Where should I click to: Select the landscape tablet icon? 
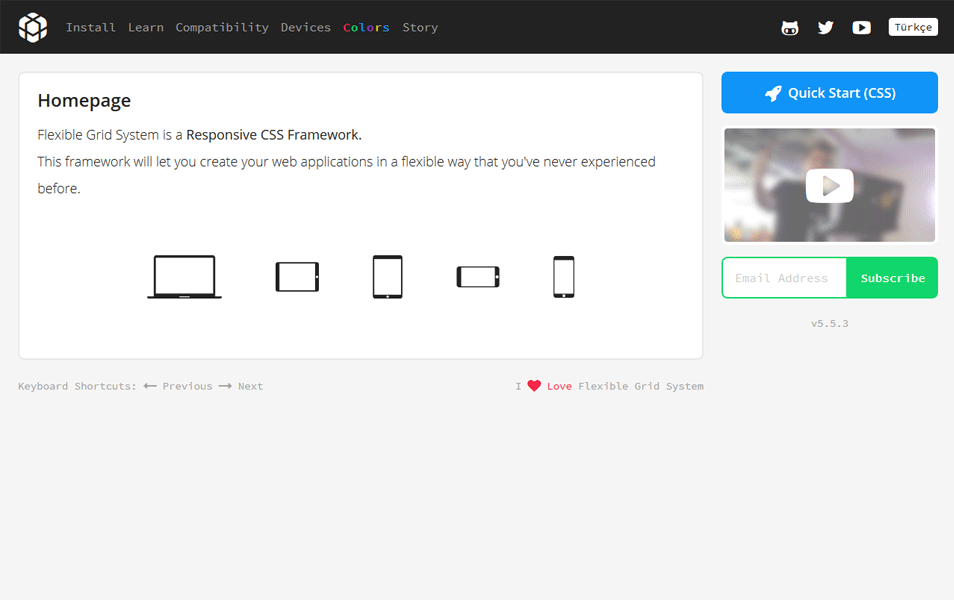[297, 275]
